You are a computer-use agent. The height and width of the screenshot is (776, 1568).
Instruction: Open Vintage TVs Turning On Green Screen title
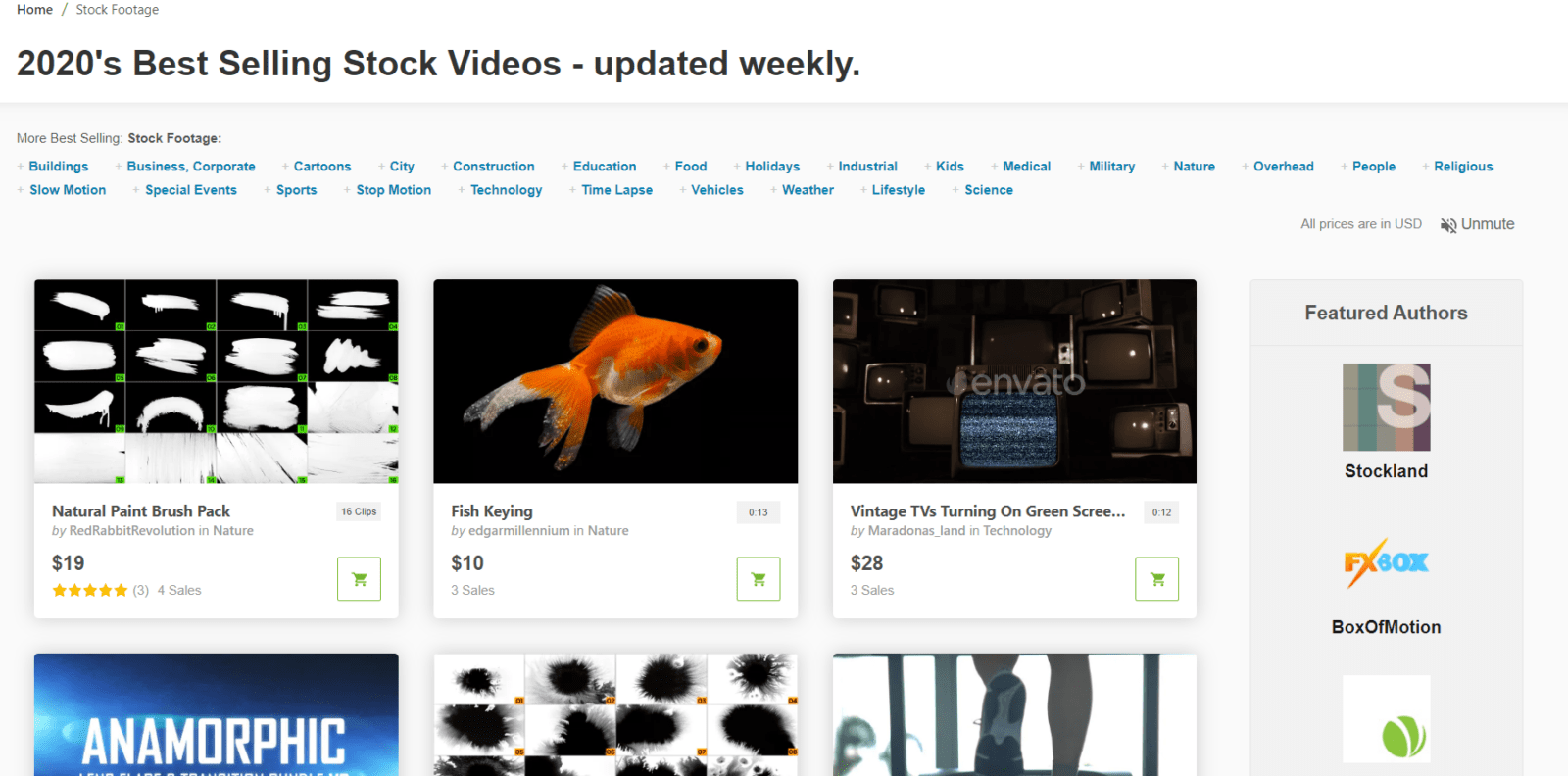coord(987,511)
